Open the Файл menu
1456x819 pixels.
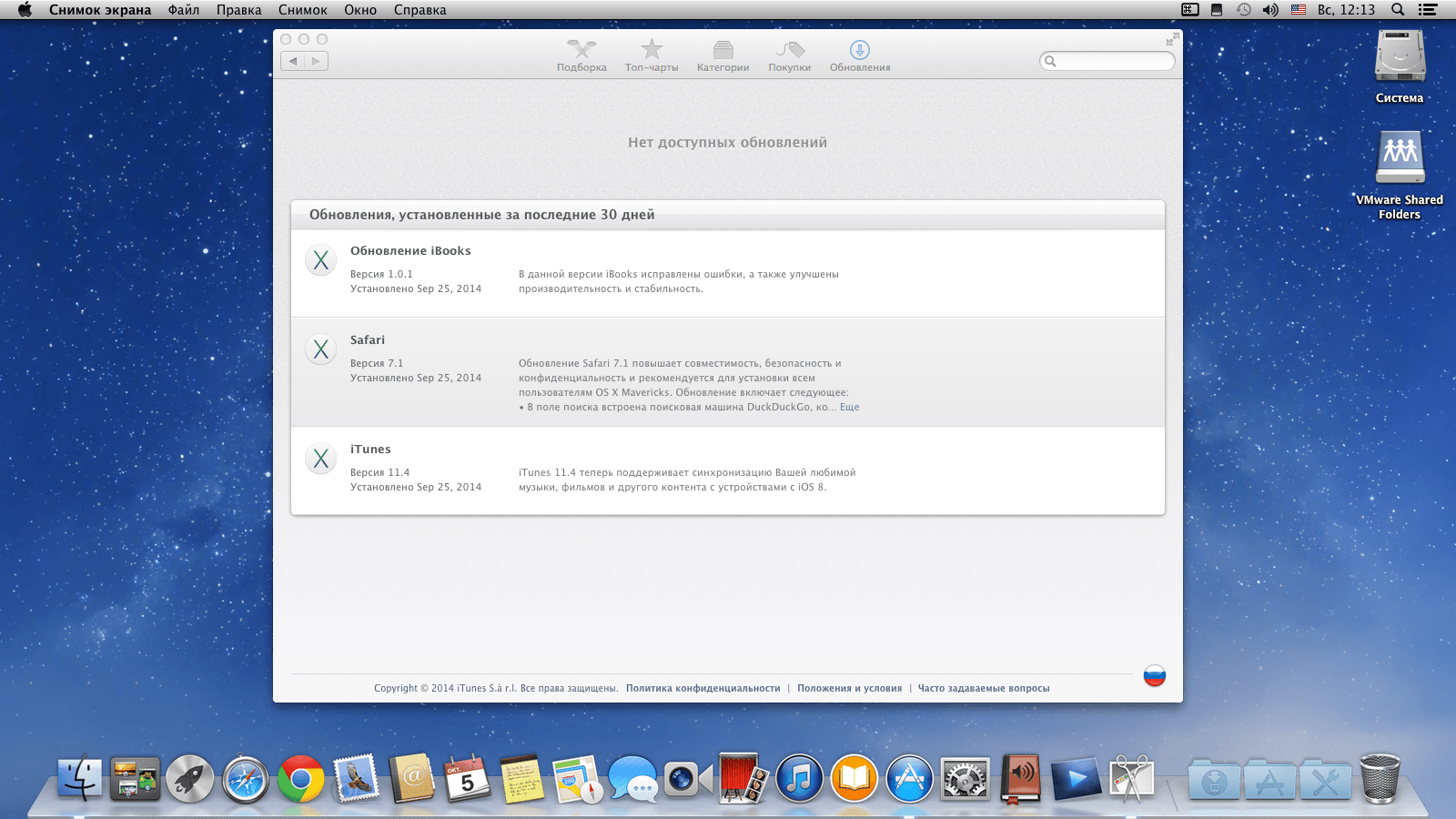(x=184, y=10)
